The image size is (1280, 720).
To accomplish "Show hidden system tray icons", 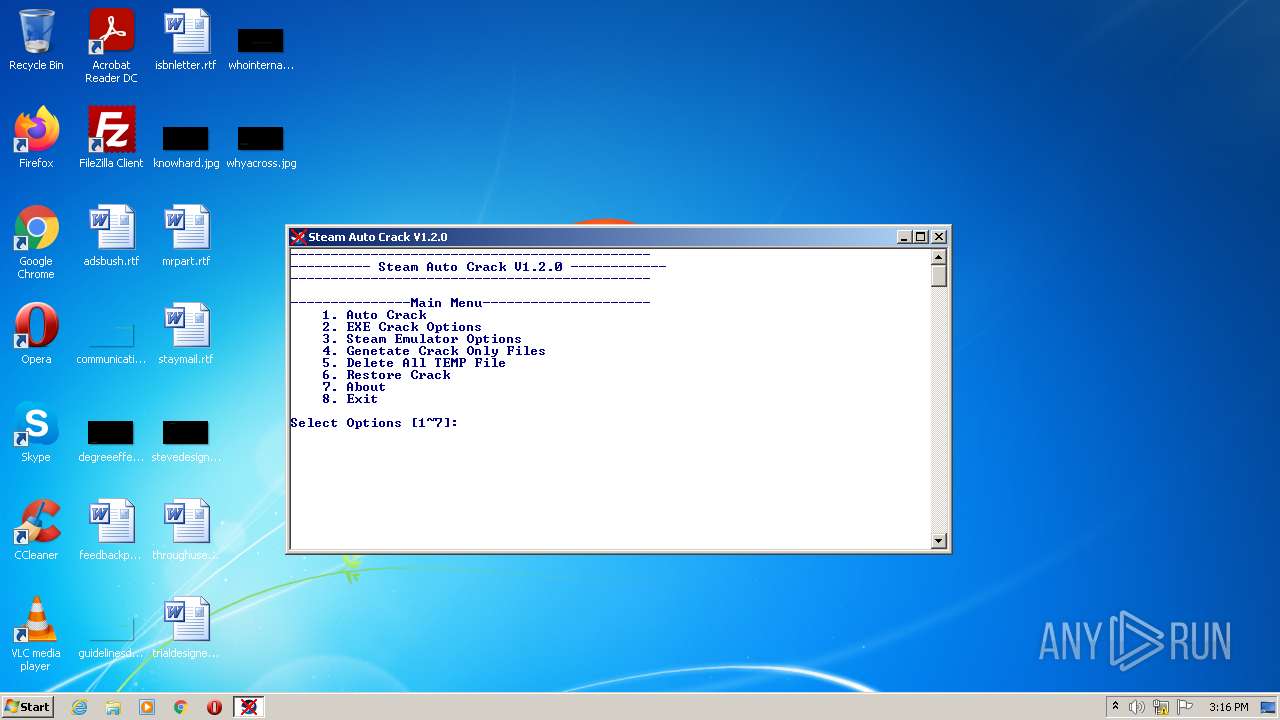I will click(1115, 707).
